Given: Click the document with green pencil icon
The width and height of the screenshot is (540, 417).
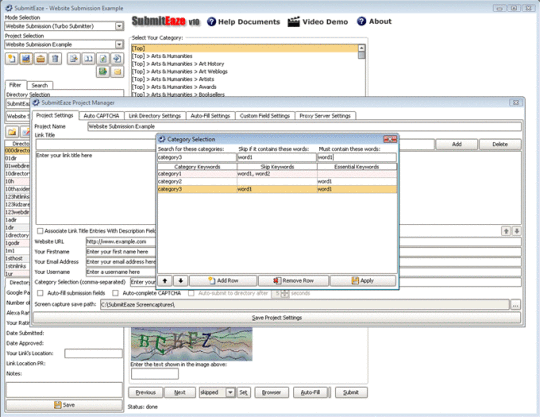Looking at the screenshot, I should click(x=103, y=59).
